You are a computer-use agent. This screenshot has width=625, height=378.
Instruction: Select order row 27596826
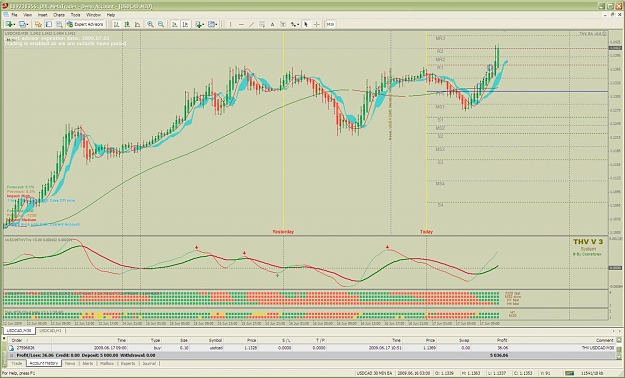point(312,348)
